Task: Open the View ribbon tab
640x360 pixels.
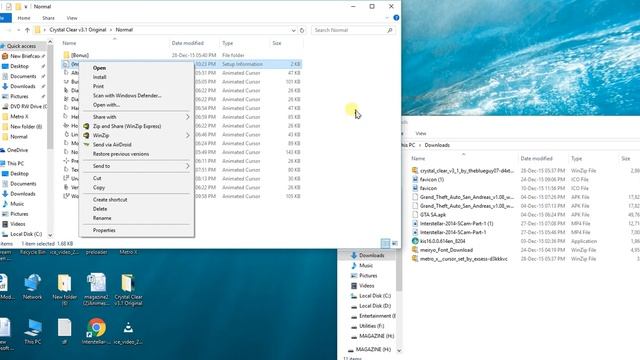Action: click(72, 18)
